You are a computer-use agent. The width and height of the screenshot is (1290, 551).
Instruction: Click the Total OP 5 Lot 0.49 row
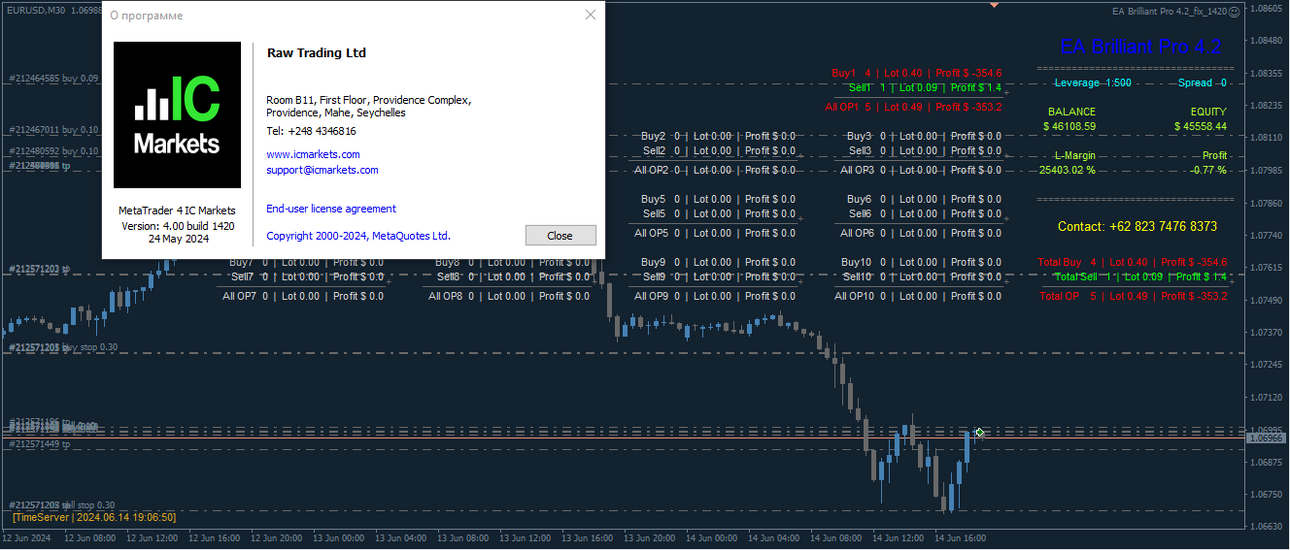1133,296
